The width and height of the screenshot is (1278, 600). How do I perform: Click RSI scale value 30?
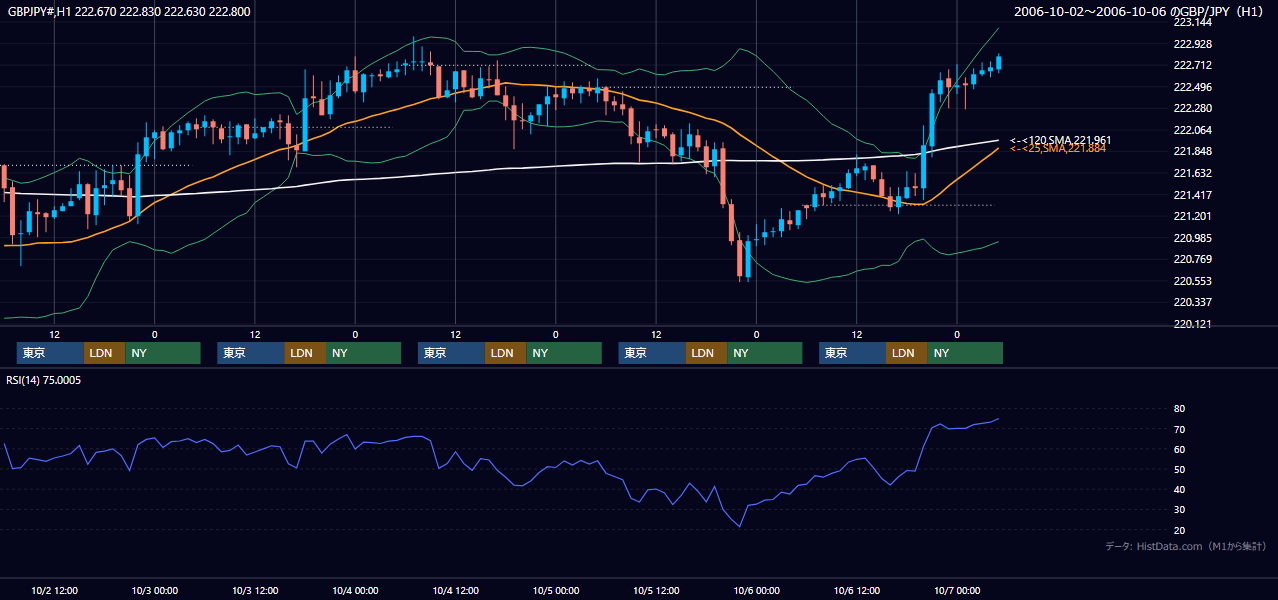pos(1179,510)
